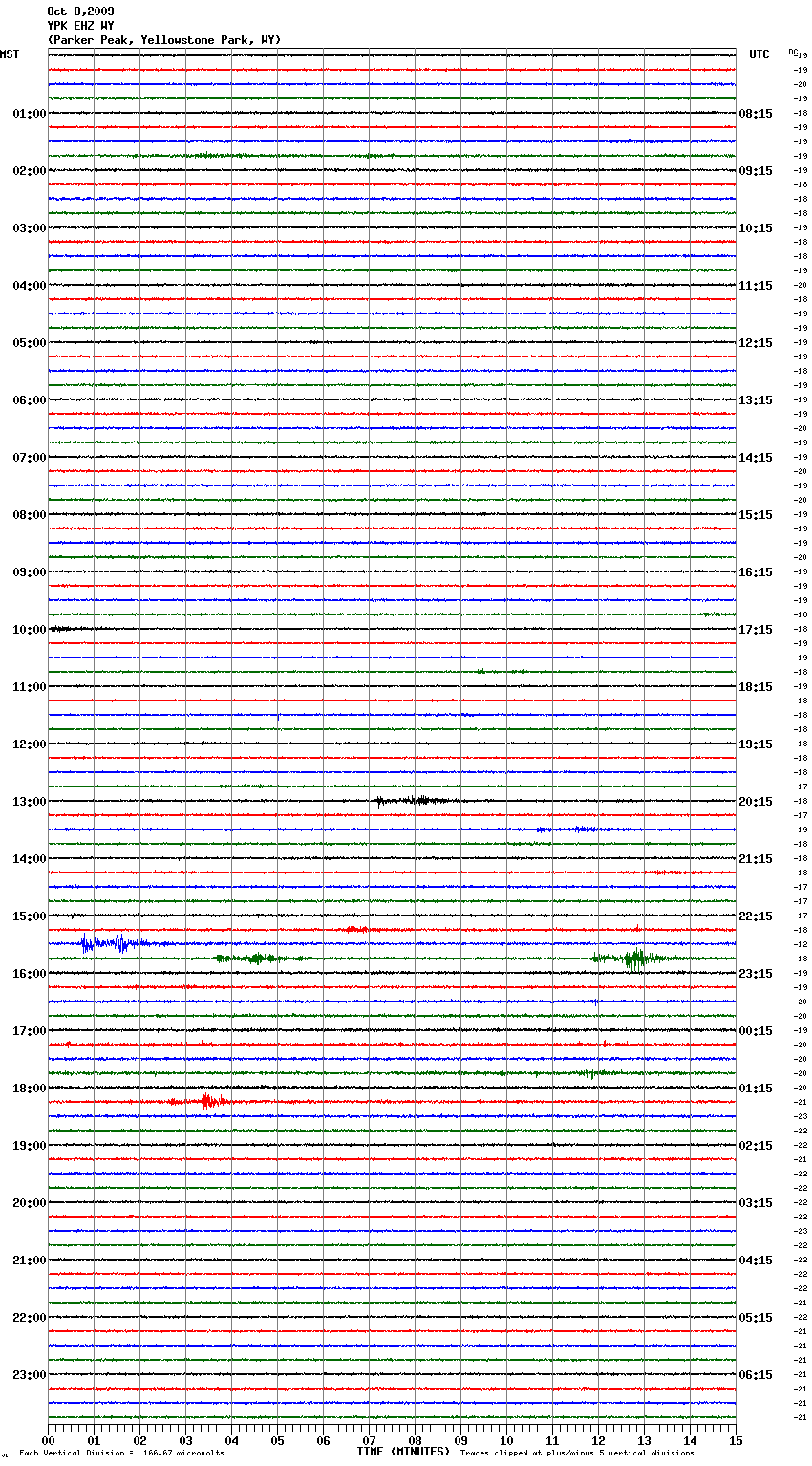Click the 22:15 UTC time label
This screenshot has width=812, height=1466.
tap(756, 916)
